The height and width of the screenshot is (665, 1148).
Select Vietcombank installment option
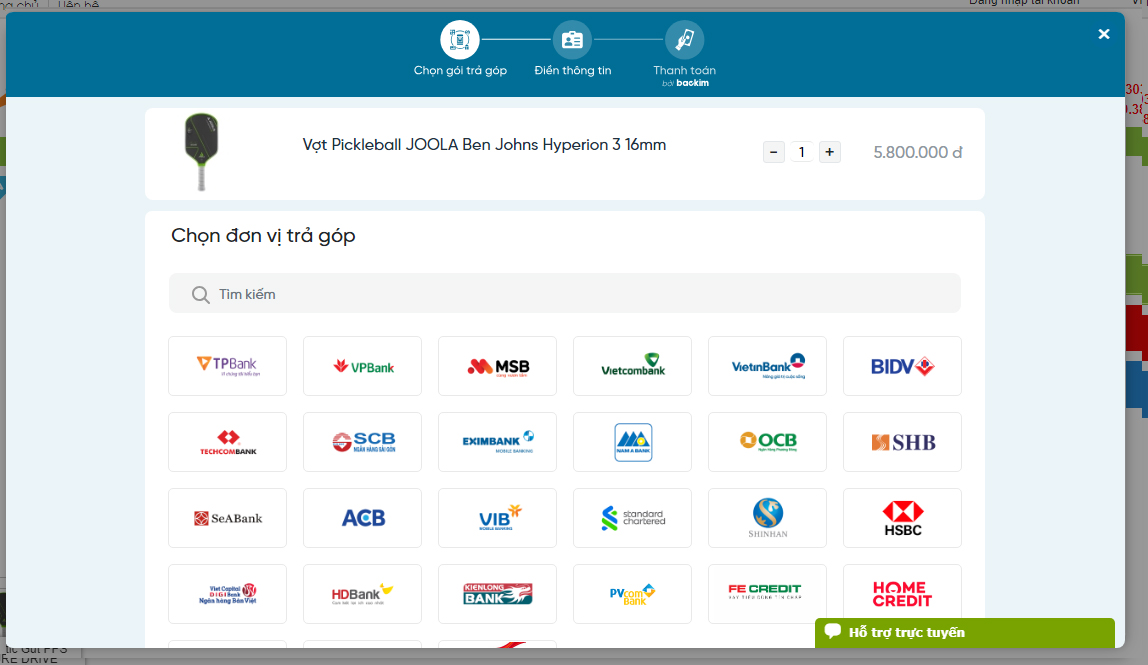pos(633,366)
